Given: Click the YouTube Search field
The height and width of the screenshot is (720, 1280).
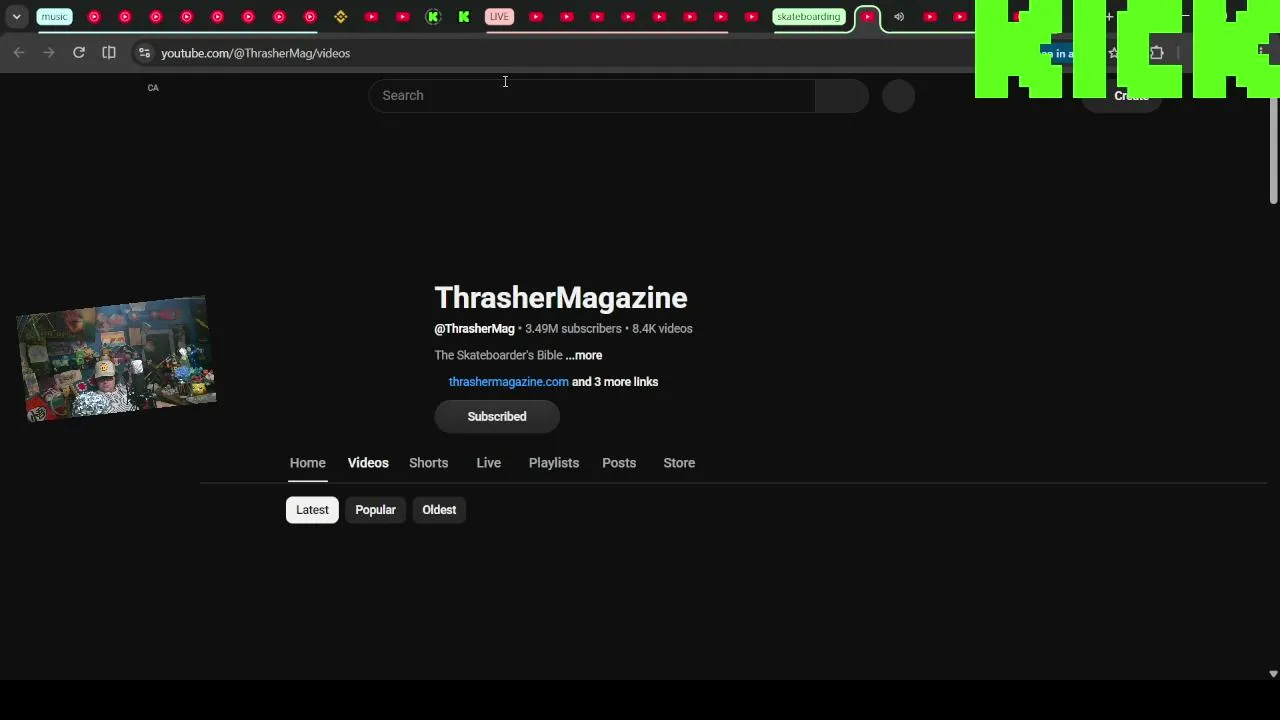Looking at the screenshot, I should click(592, 95).
